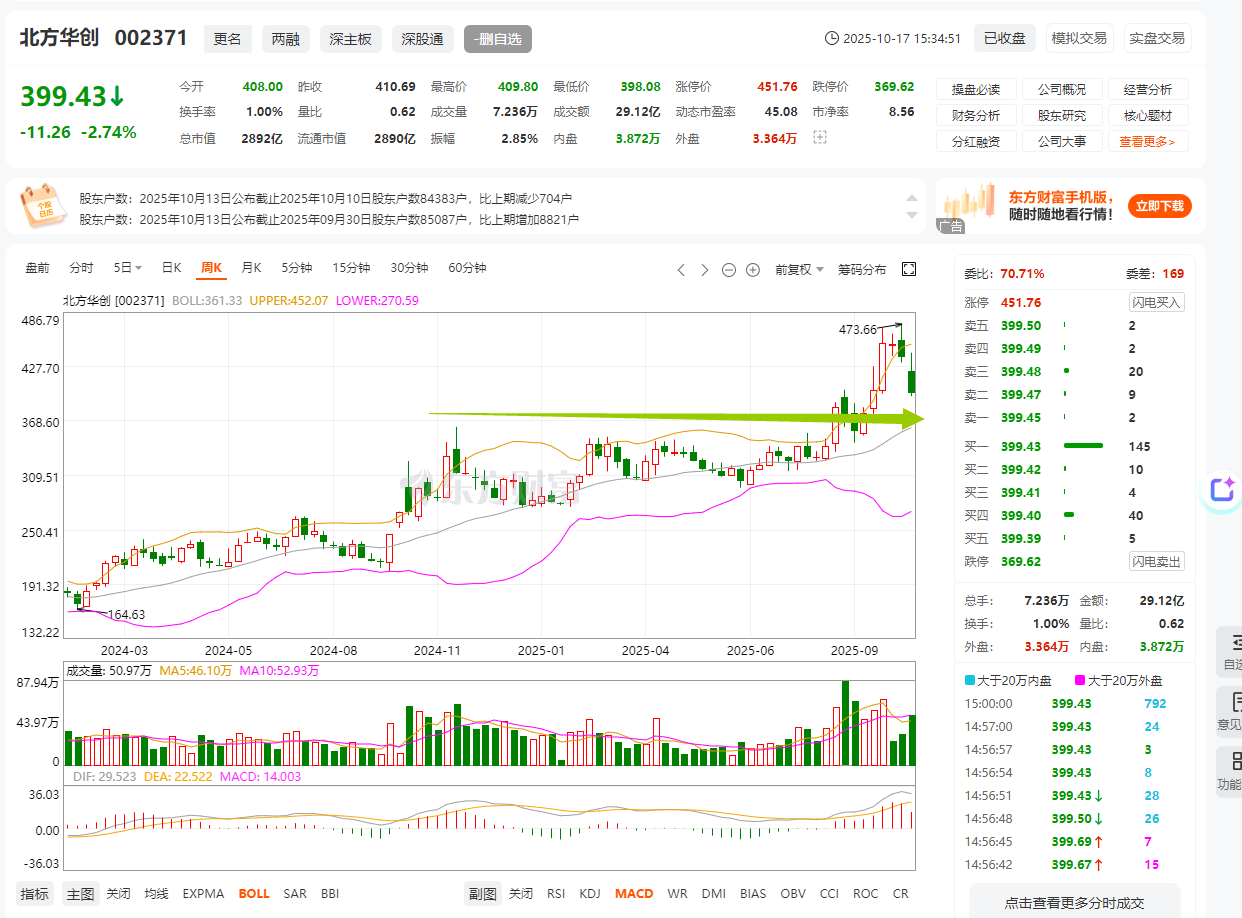Viewport: 1242px width, 918px height.
Task: Open 实盘交易 live trading
Action: (1157, 38)
